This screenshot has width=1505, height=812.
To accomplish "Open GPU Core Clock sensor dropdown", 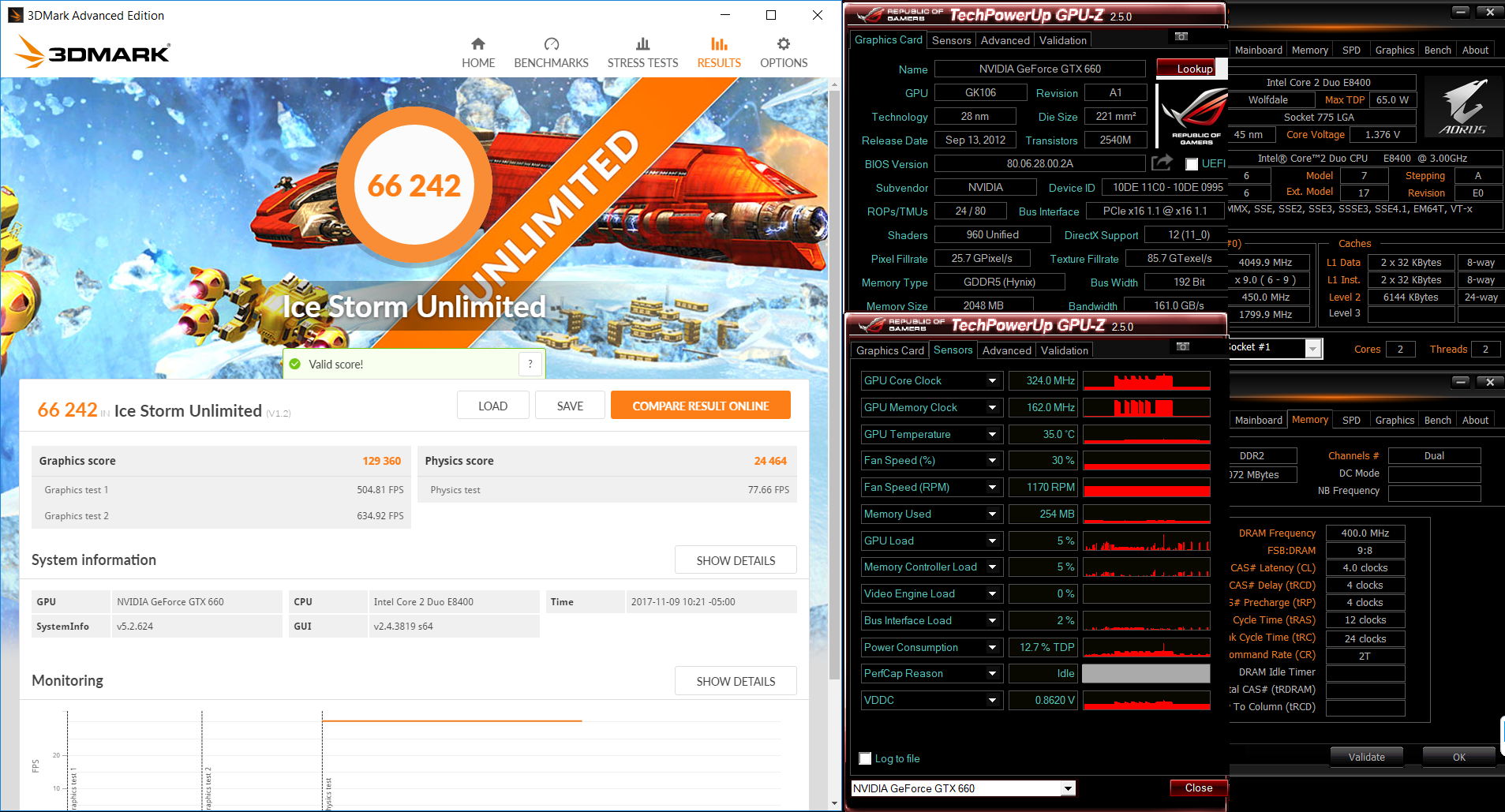I will [x=993, y=381].
